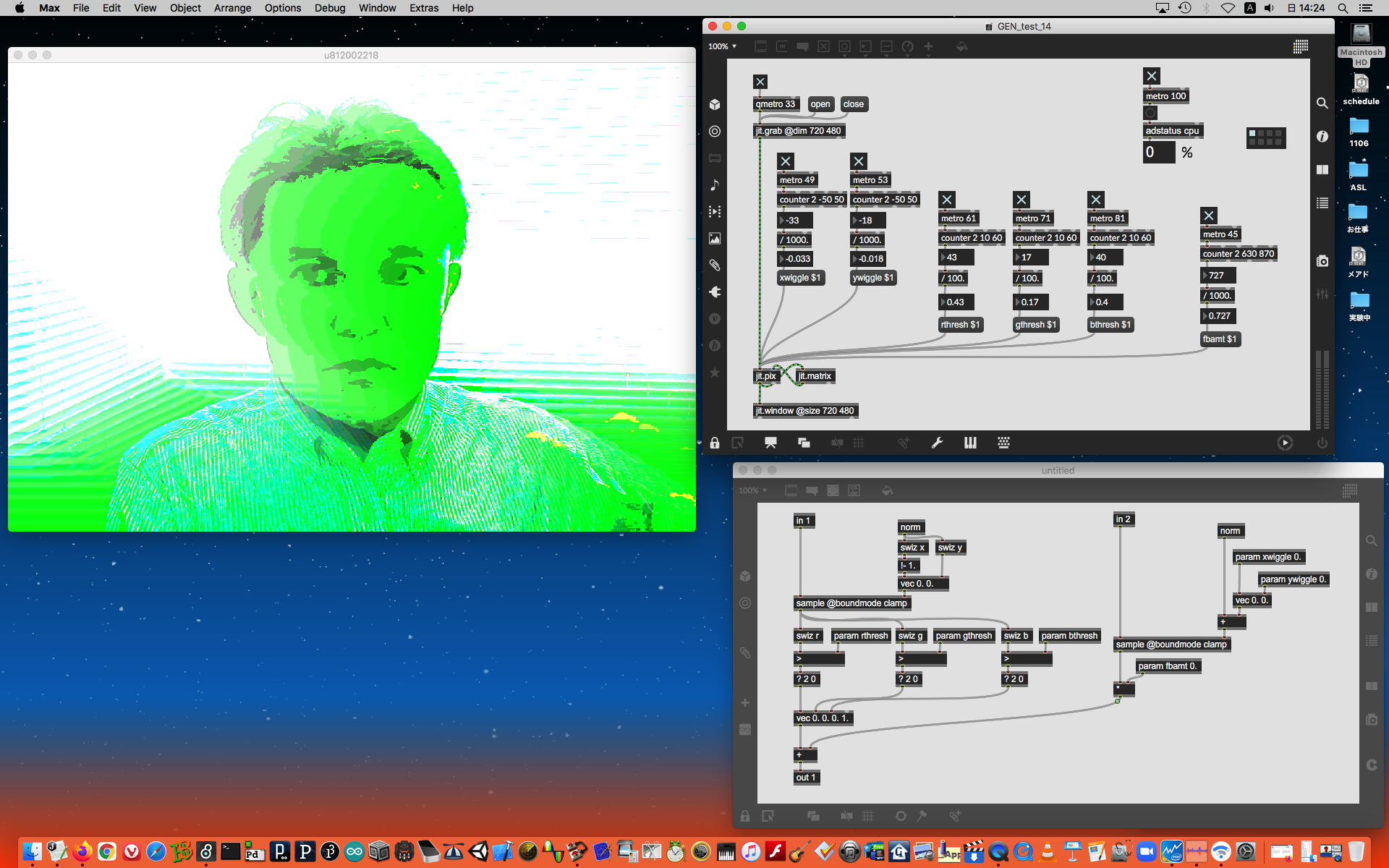Toggle the X above metro 100
1389x868 pixels.
pyautogui.click(x=1151, y=75)
